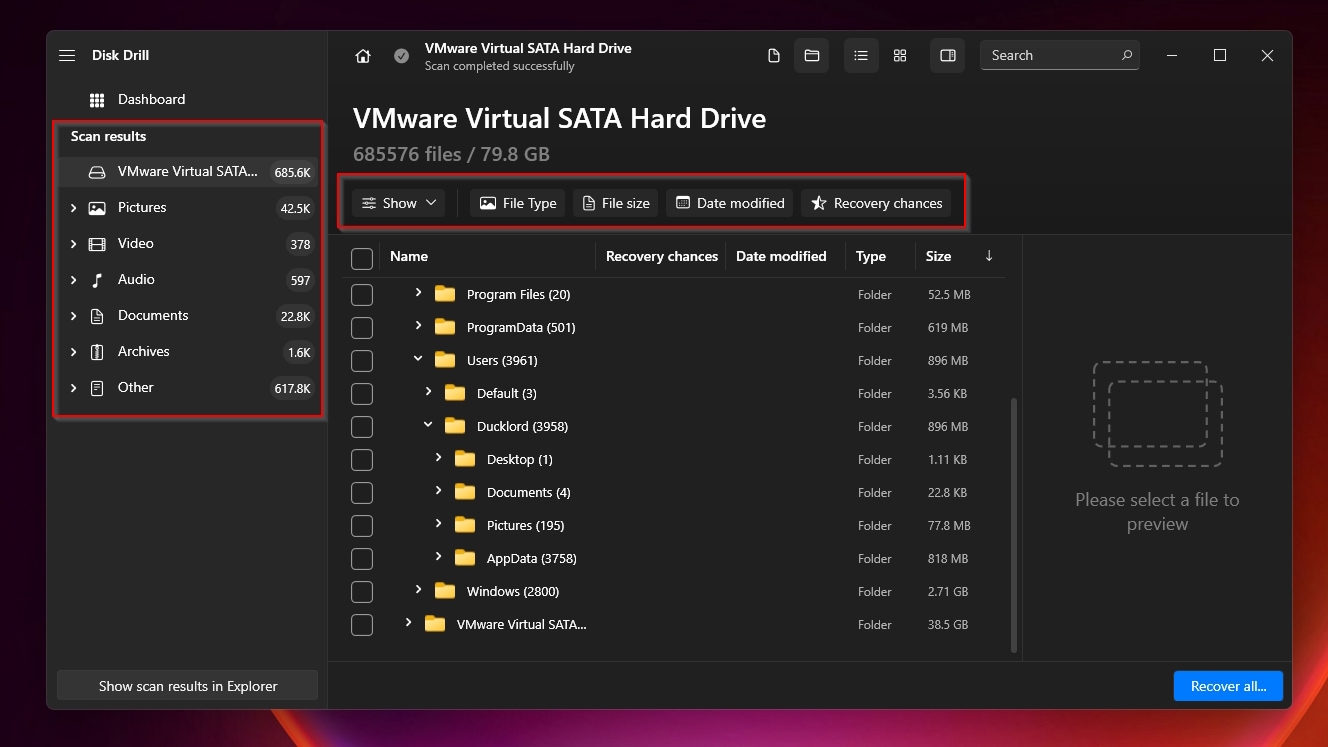
Task: Click the descending sort arrow in Size column
Action: click(989, 256)
